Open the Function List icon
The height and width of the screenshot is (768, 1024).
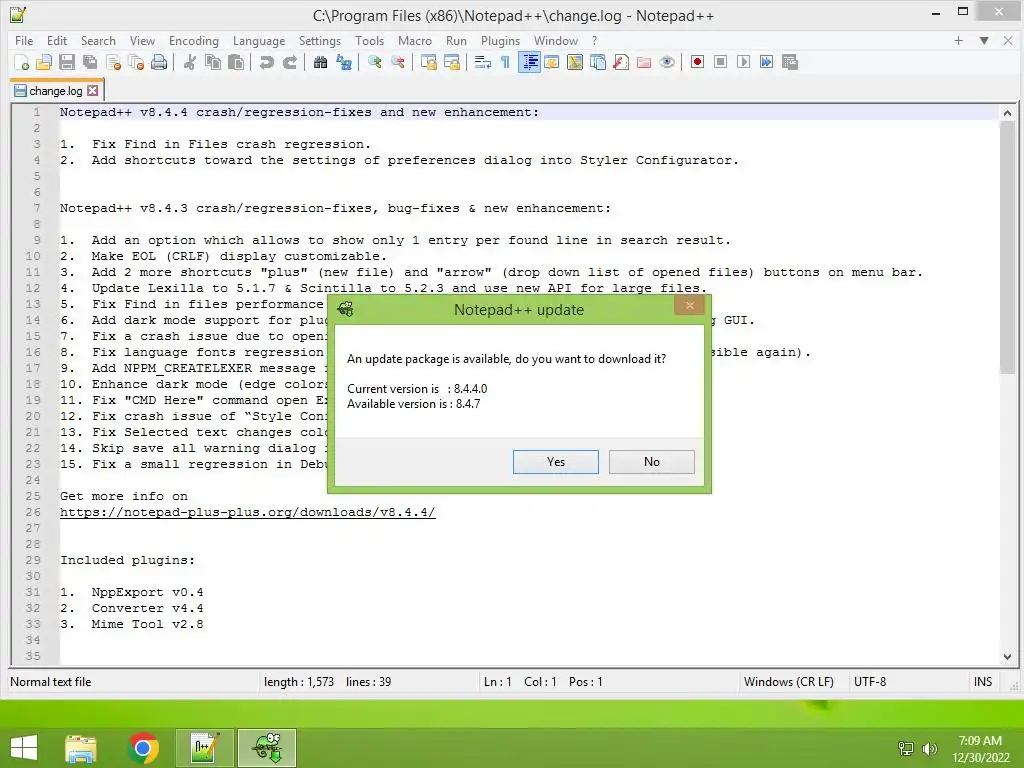pyautogui.click(x=621, y=62)
